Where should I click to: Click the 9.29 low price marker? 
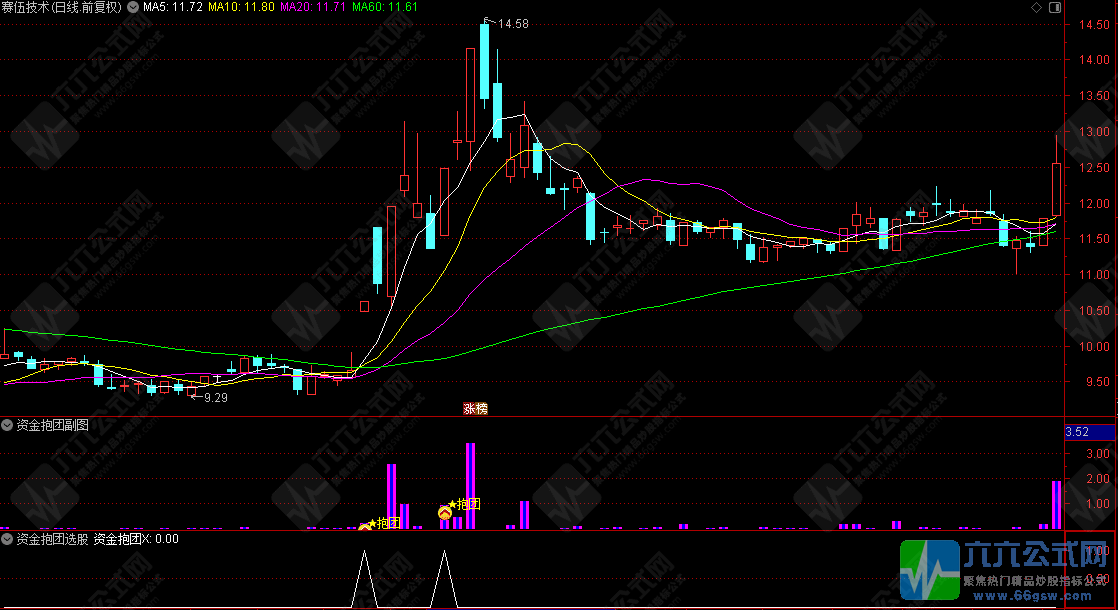click(213, 398)
